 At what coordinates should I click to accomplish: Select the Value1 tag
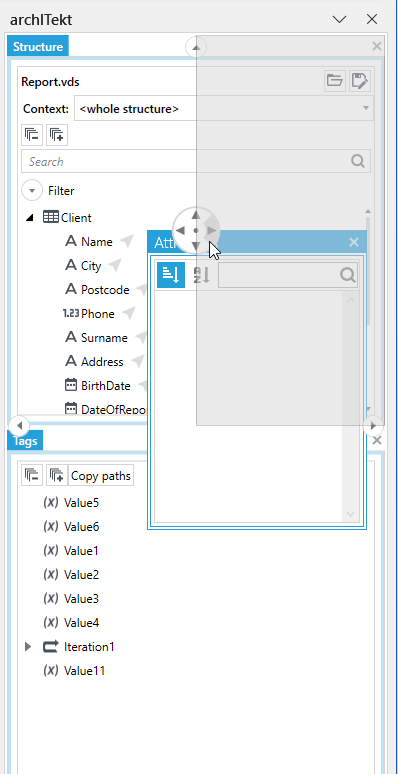(81, 550)
